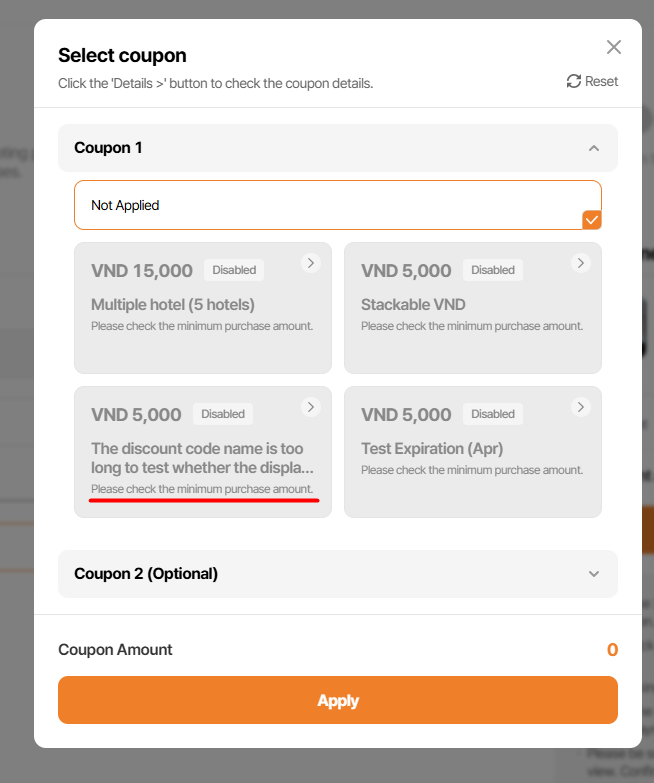Collapse the Coupon 1 section chevron
Screen dimensions: 654x783
coord(594,148)
